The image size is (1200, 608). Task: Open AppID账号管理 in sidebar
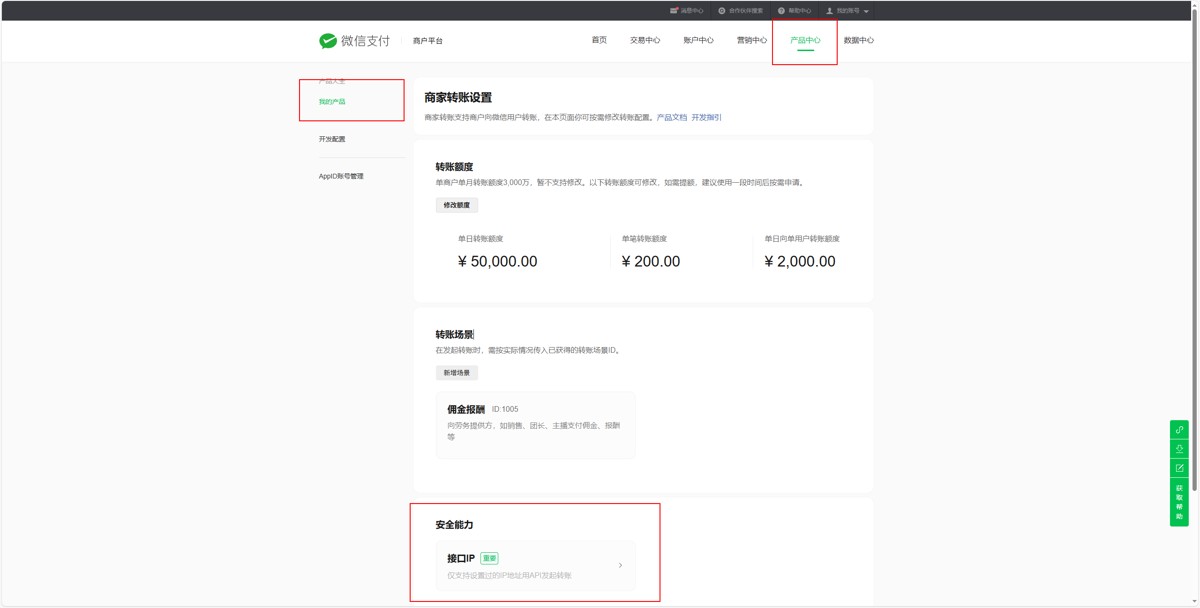341,176
